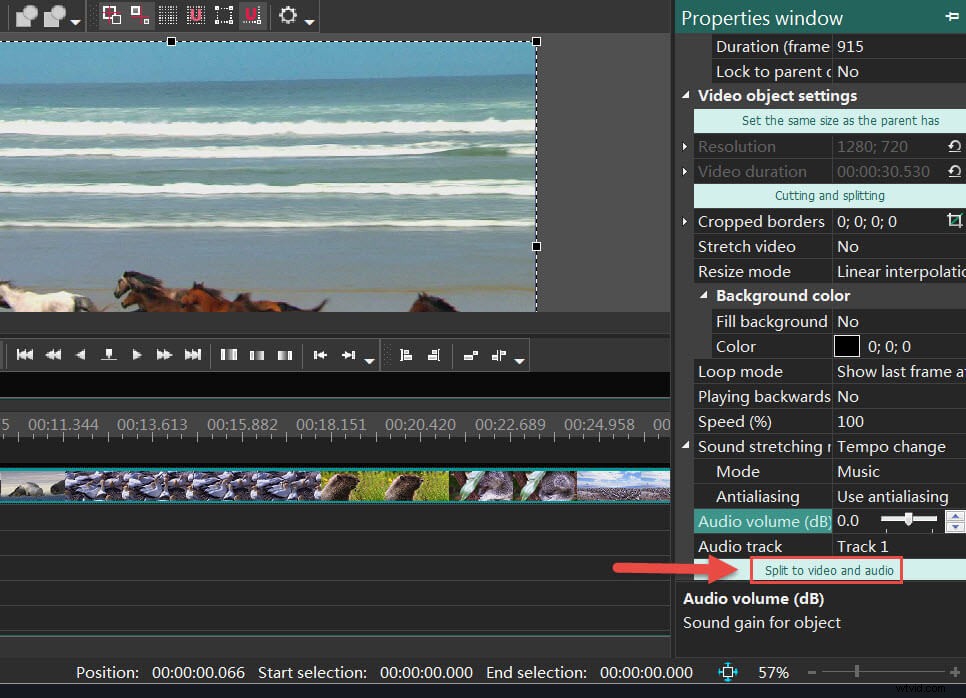966x698 pixels.
Task: Toggle Playing backwards setting
Action: 848,396
